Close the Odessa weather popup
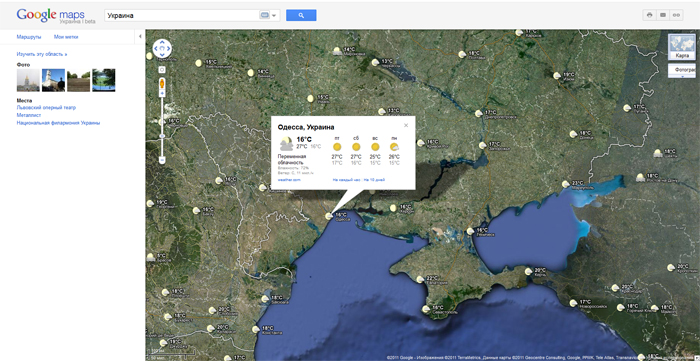This screenshot has width=700, height=361. pyautogui.click(x=406, y=125)
